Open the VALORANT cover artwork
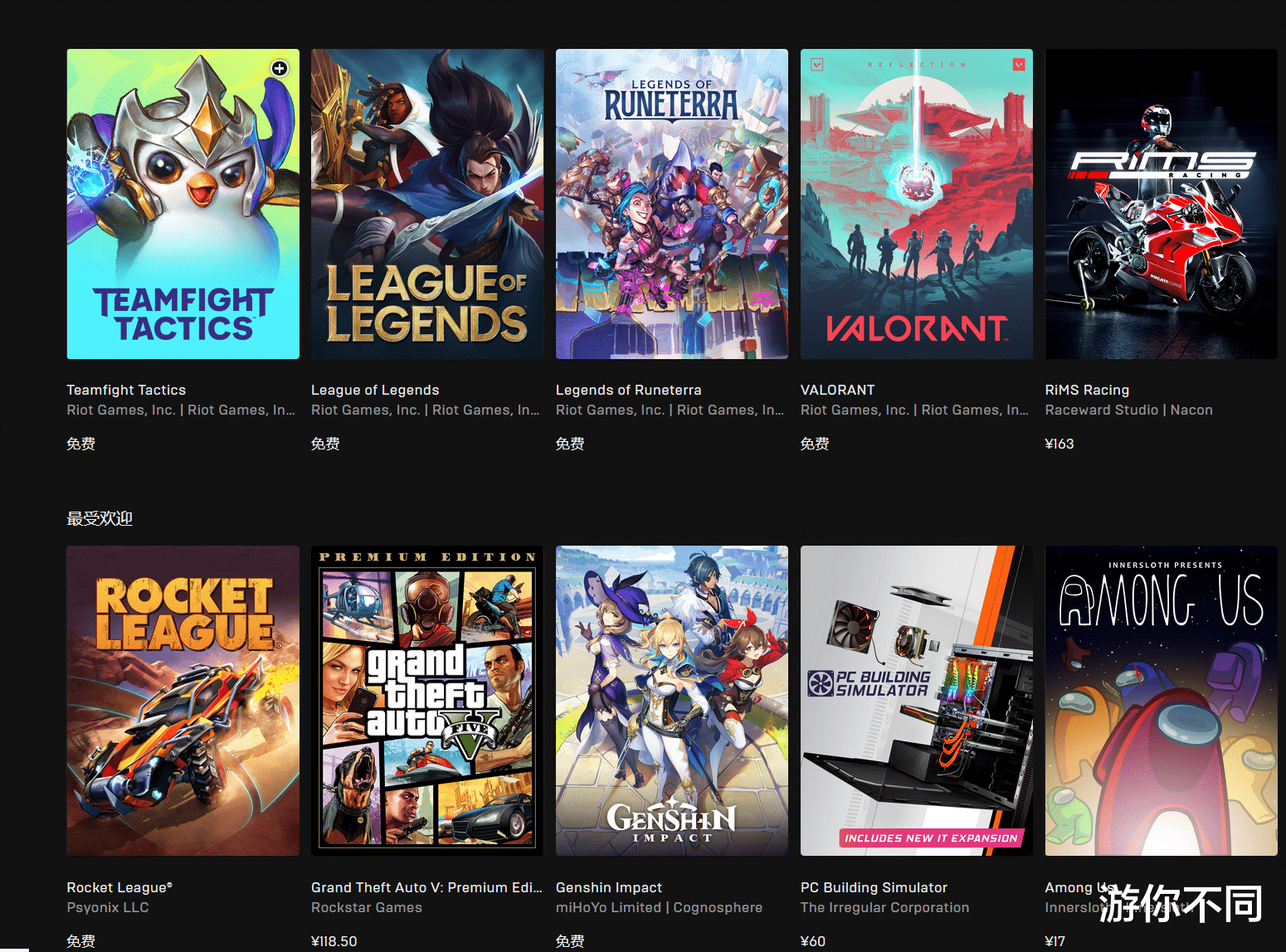 coord(917,204)
